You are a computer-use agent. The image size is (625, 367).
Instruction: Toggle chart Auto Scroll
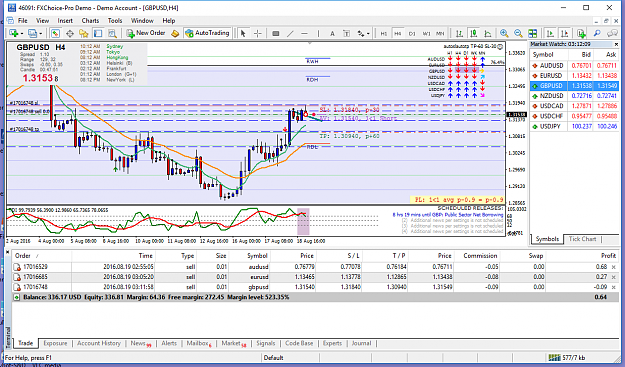(x=550, y=33)
